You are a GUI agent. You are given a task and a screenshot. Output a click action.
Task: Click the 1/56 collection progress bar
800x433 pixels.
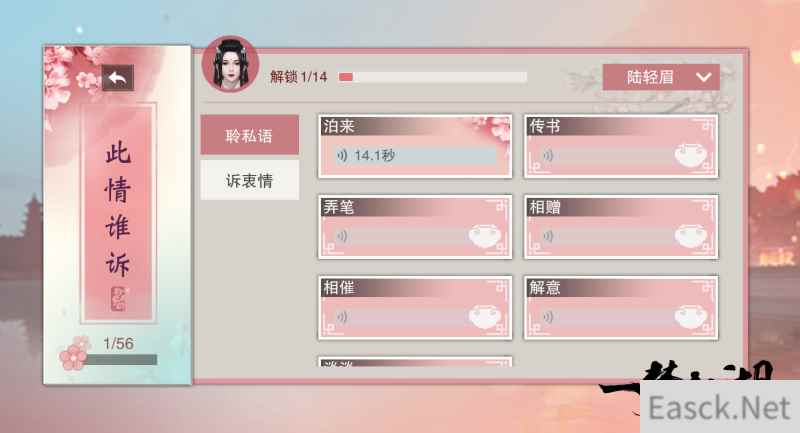click(x=121, y=360)
